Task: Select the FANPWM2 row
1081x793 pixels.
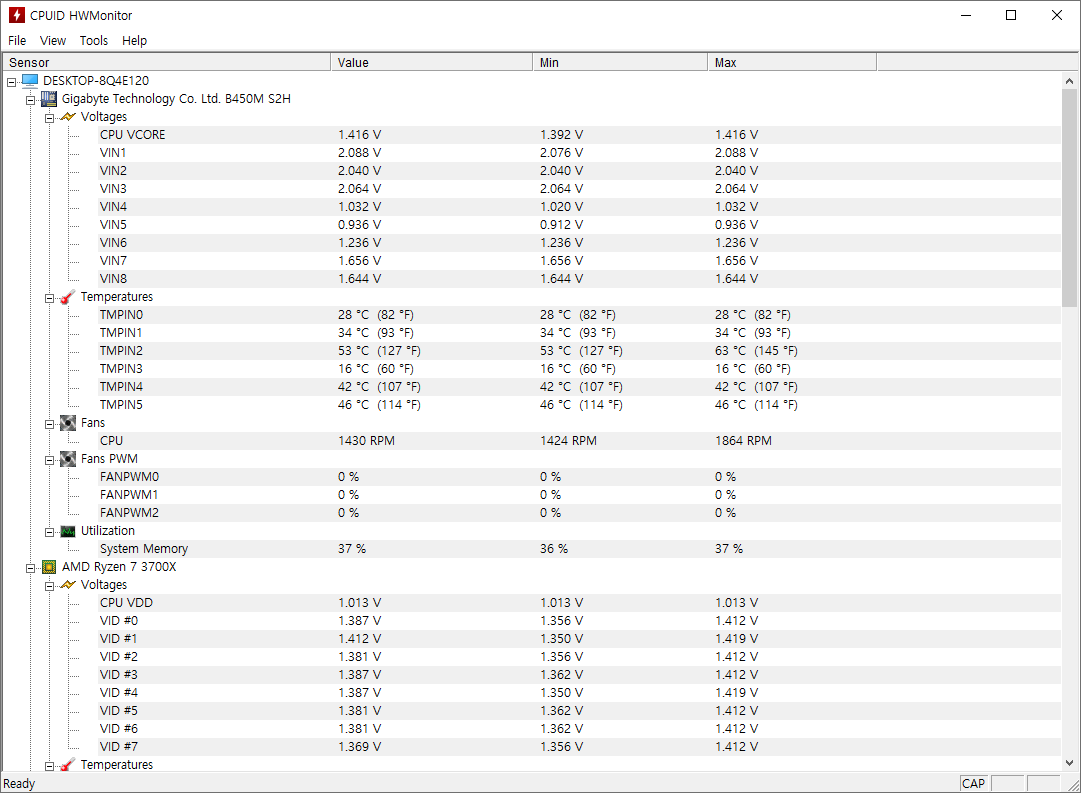Action: pyautogui.click(x=579, y=512)
